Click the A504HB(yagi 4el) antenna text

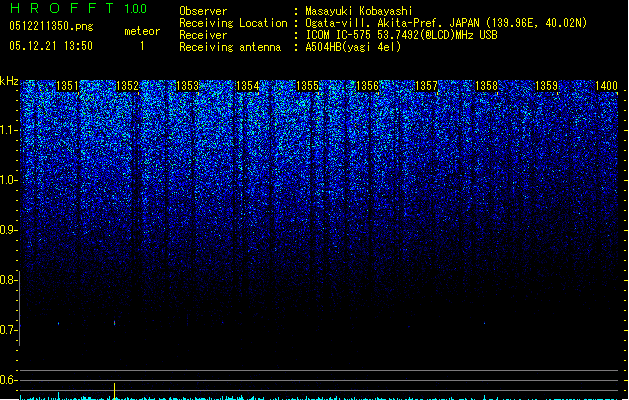353,47
